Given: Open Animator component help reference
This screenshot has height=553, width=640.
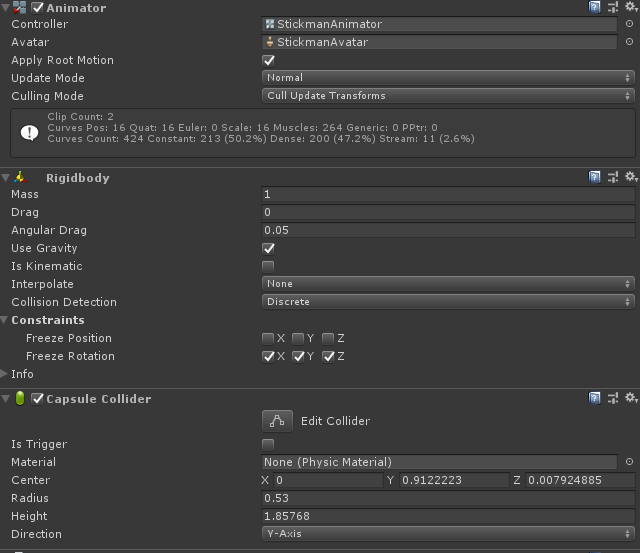Looking at the screenshot, I should coord(594,7).
